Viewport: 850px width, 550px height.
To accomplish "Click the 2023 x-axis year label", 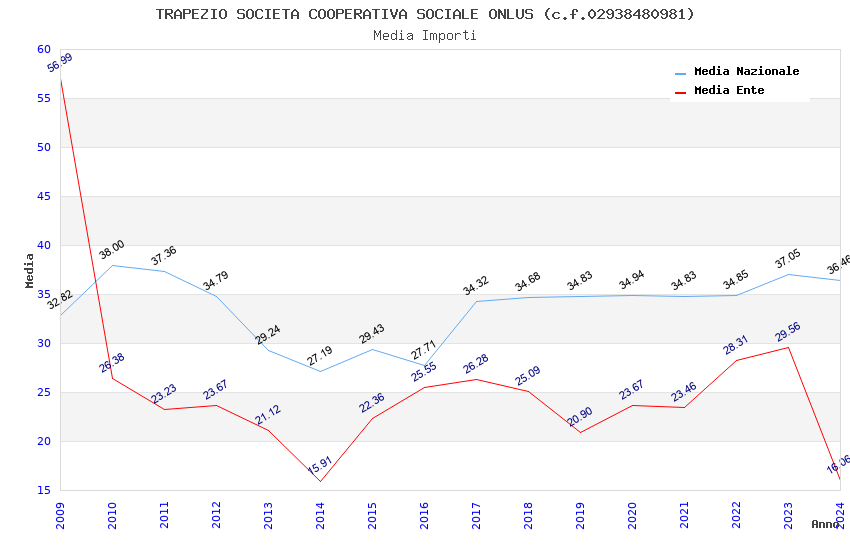I will tap(788, 515).
